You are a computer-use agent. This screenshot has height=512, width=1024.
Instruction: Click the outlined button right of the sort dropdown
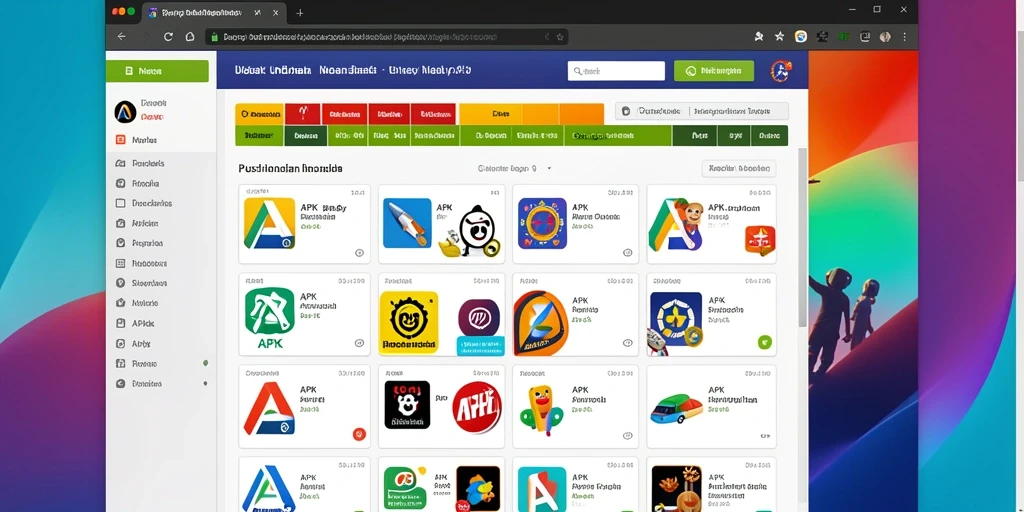click(739, 168)
